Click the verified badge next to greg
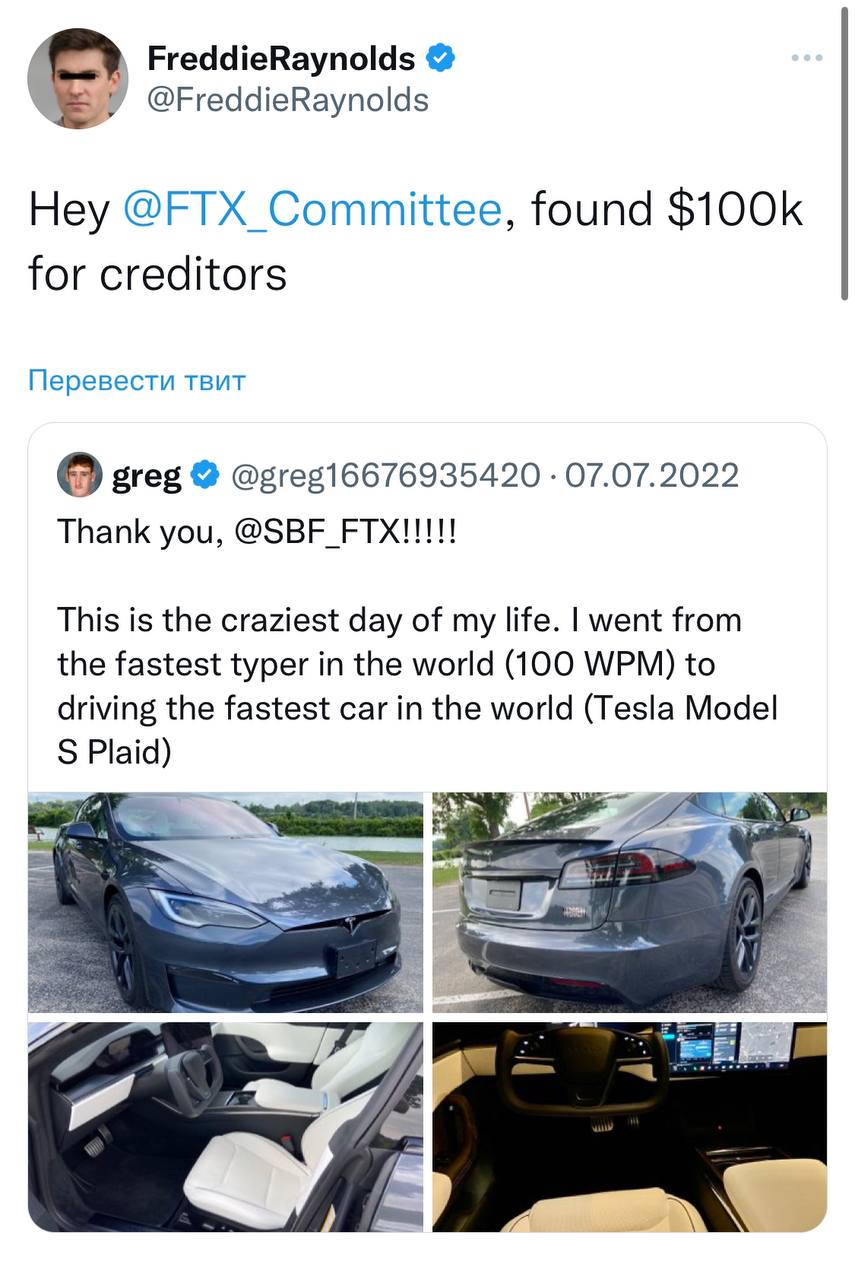 point(205,476)
